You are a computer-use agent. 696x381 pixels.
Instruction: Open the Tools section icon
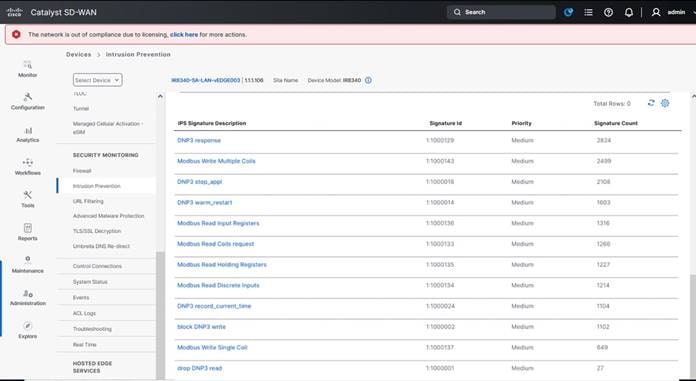pos(28,195)
